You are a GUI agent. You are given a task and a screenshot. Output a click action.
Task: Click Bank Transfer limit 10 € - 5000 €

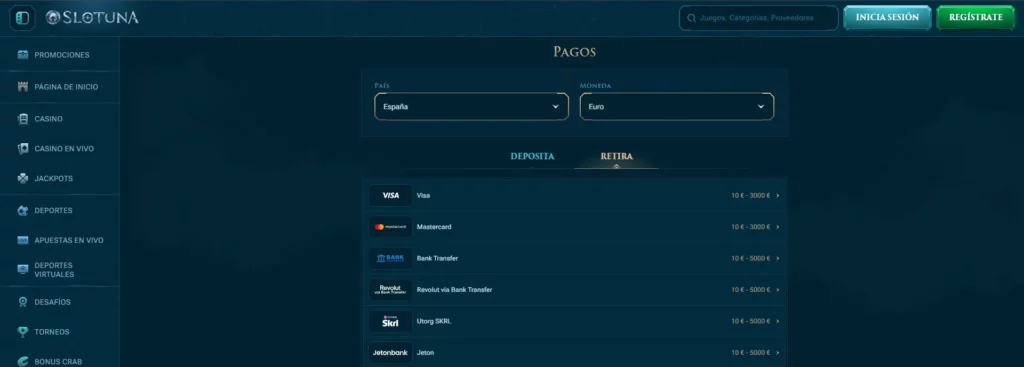click(x=750, y=258)
